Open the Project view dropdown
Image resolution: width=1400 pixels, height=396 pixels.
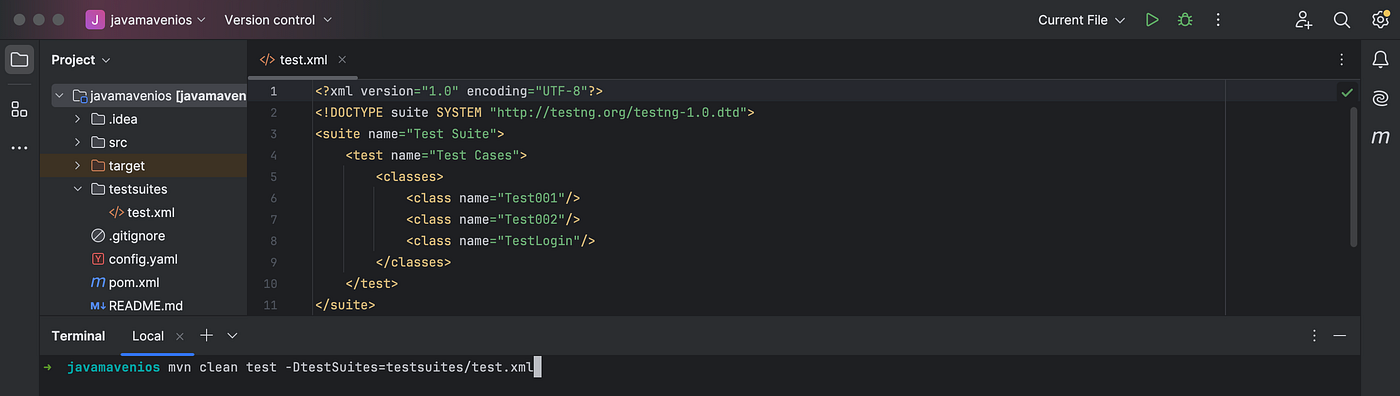[81, 60]
